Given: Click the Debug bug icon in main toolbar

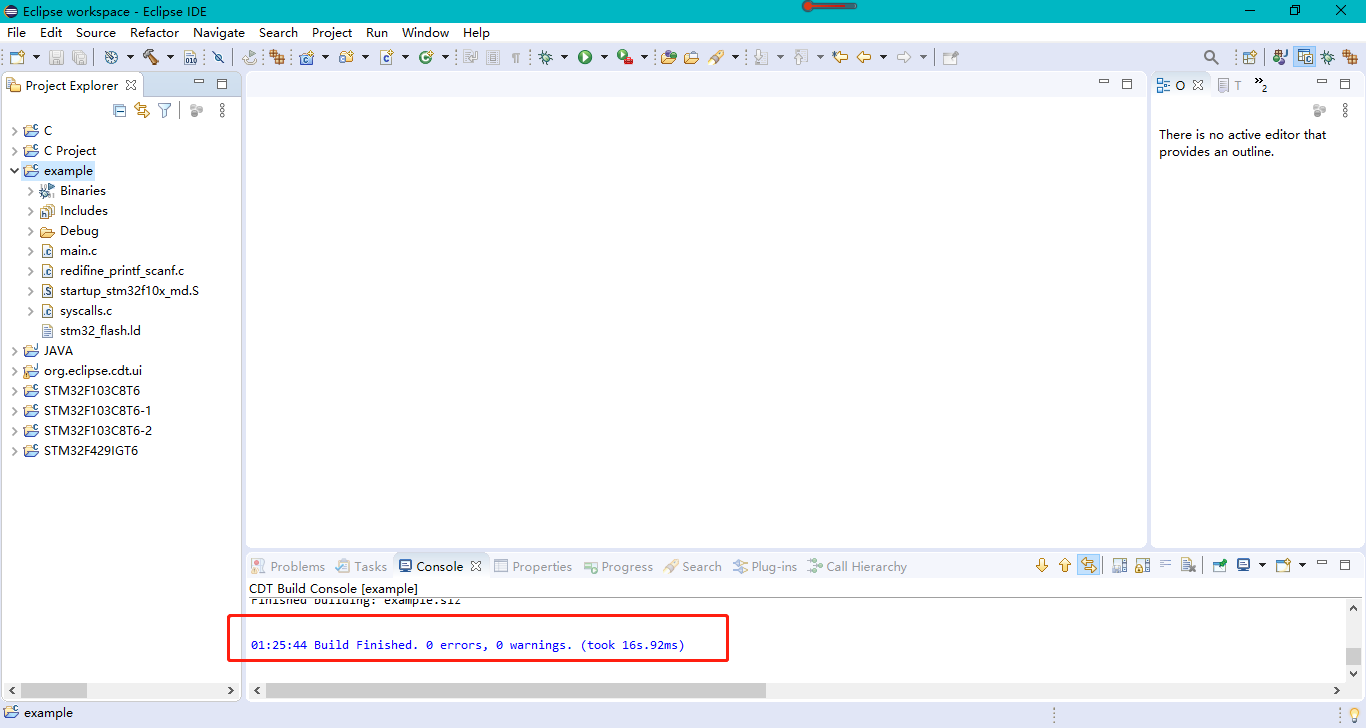Looking at the screenshot, I should 545,57.
